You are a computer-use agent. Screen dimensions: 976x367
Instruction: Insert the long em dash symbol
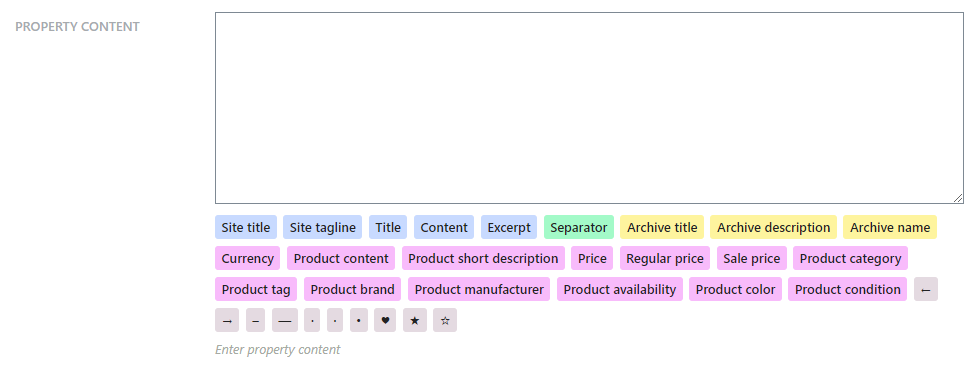point(284,320)
